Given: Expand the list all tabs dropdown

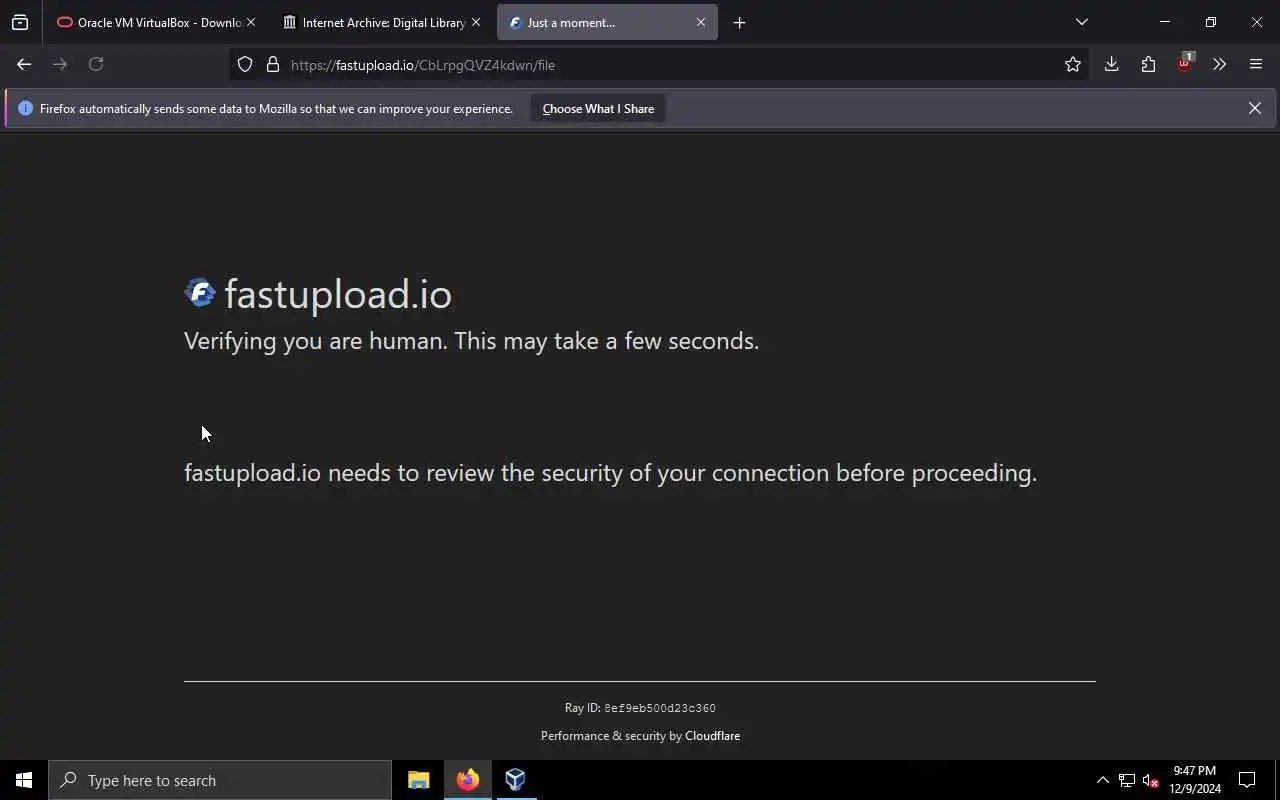Looking at the screenshot, I should (x=1081, y=22).
